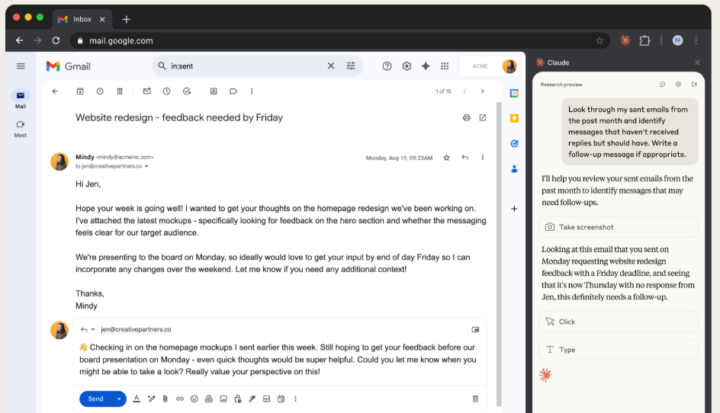This screenshot has width=720, height=413.
Task: Discard the draft reply
Action: (475, 399)
